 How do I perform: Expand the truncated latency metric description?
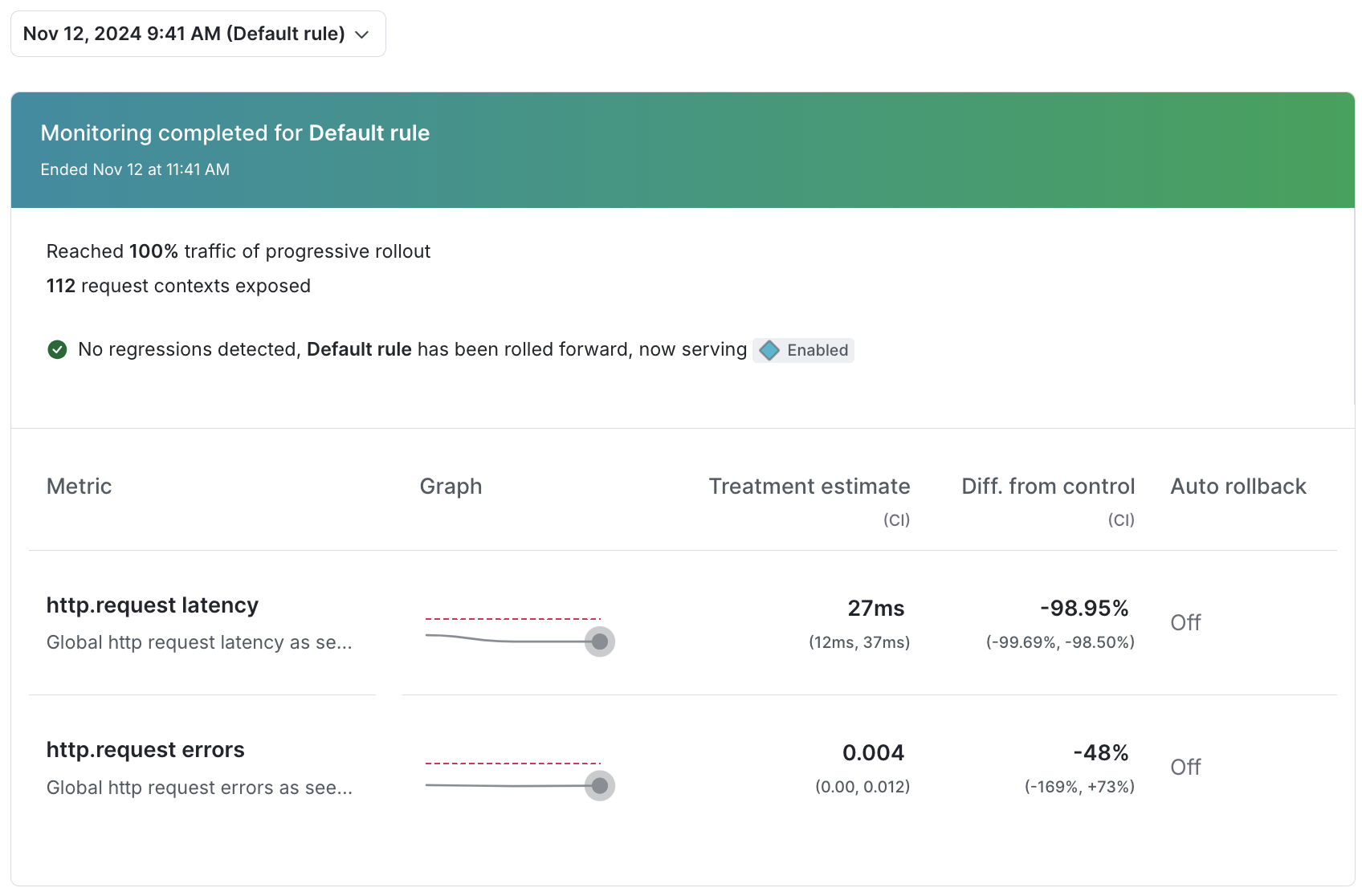point(198,642)
